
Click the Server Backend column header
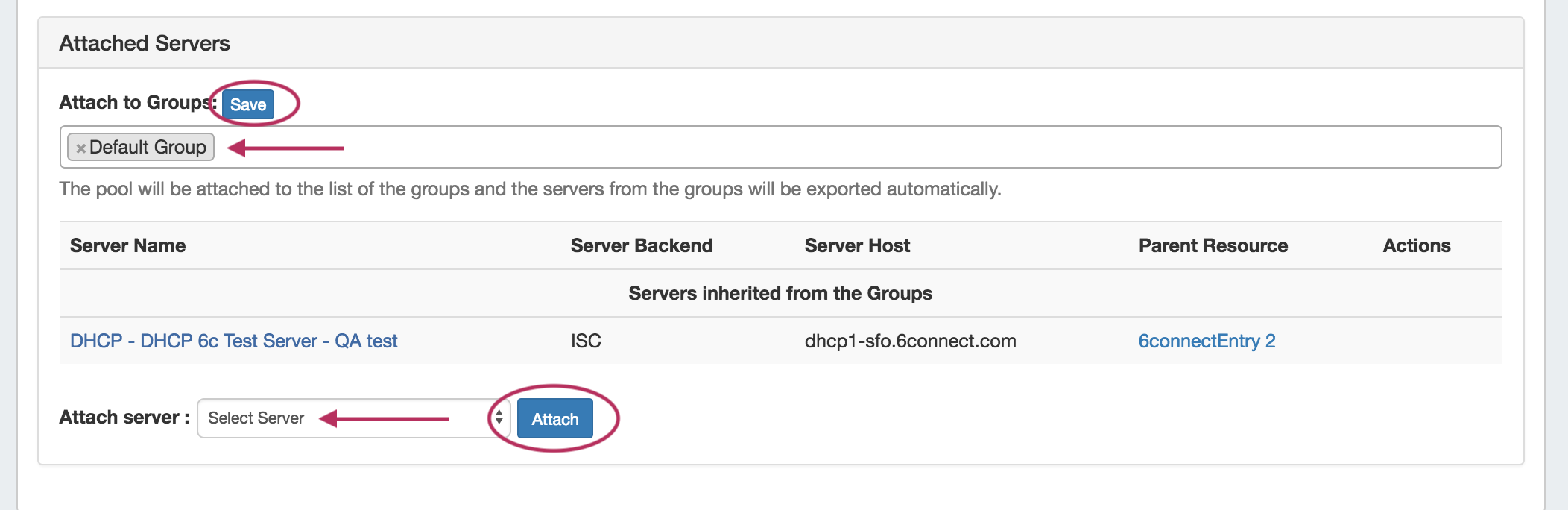[641, 245]
